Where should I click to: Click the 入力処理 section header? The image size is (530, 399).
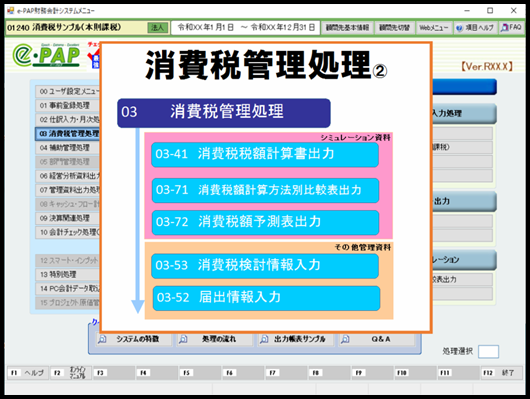pos(464,113)
